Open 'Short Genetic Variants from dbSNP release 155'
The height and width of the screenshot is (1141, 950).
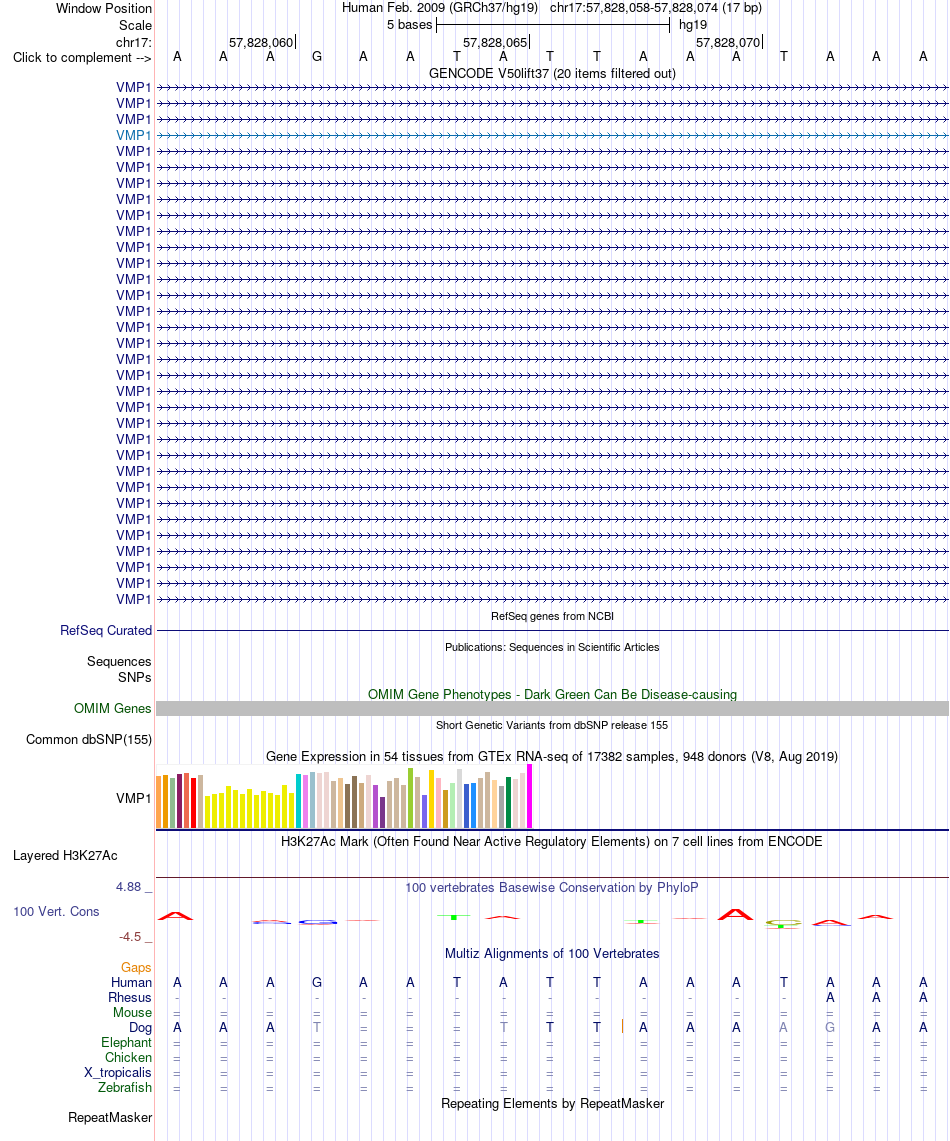(552, 725)
